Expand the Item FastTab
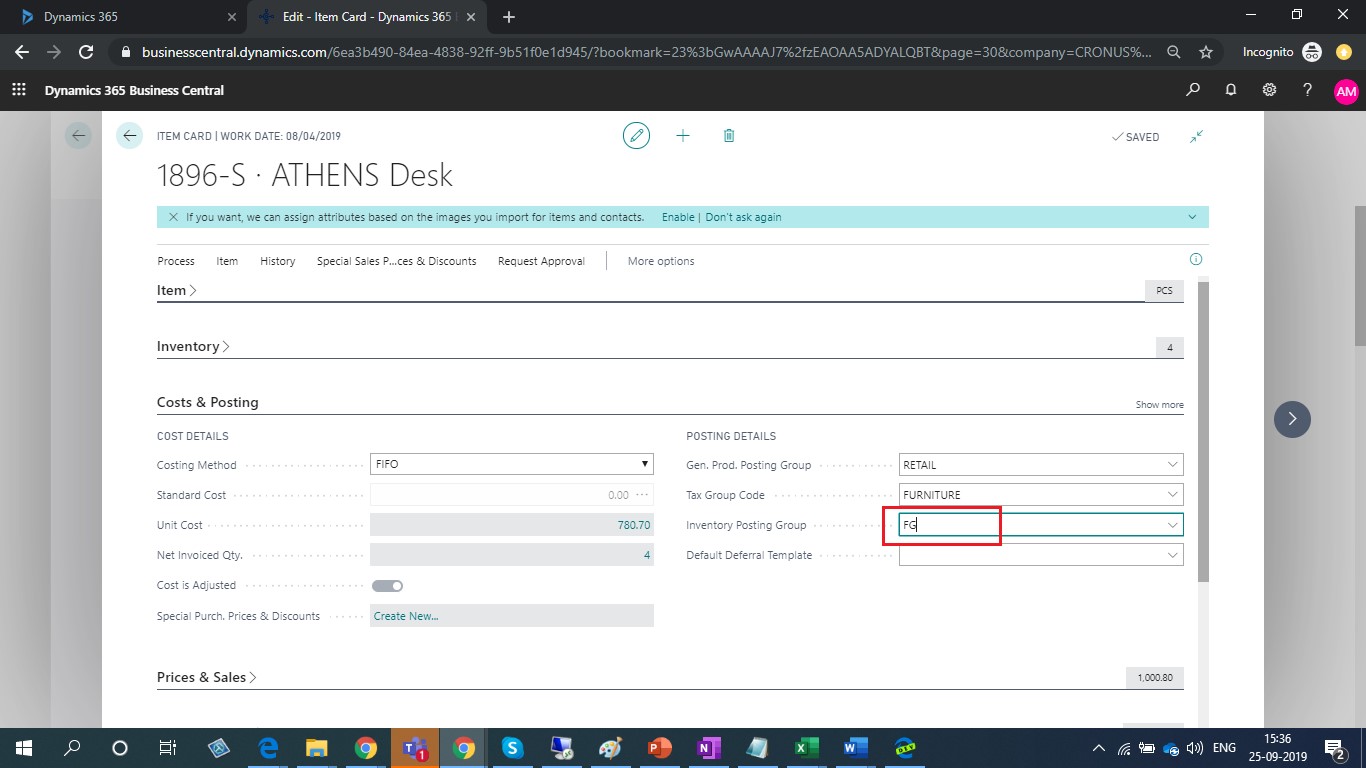1366x768 pixels. click(x=177, y=290)
